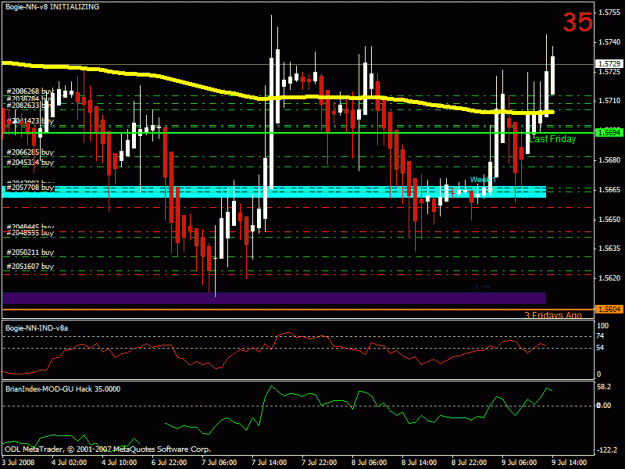Click the 1.5635 price axis label
The image size is (625, 469).
coord(610,248)
